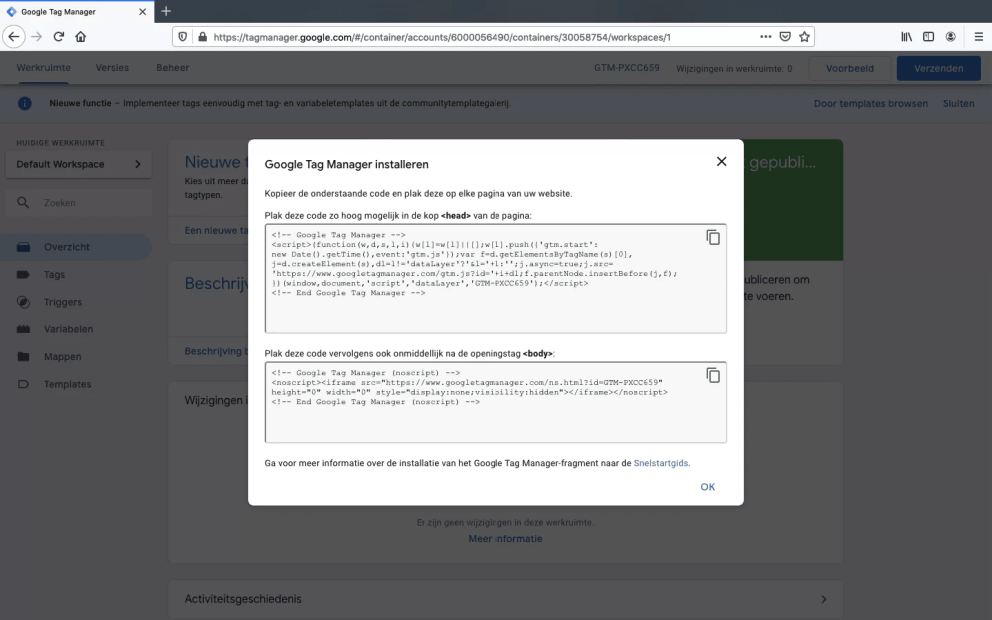Click the GTM-PXCC659 container ID
The width and height of the screenshot is (992, 620).
pyautogui.click(x=626, y=68)
